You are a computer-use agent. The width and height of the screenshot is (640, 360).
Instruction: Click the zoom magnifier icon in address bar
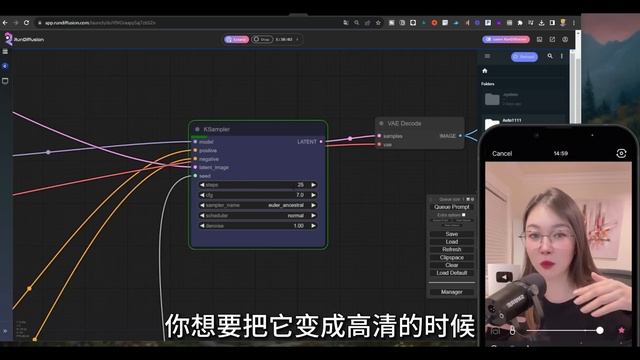[357, 23]
